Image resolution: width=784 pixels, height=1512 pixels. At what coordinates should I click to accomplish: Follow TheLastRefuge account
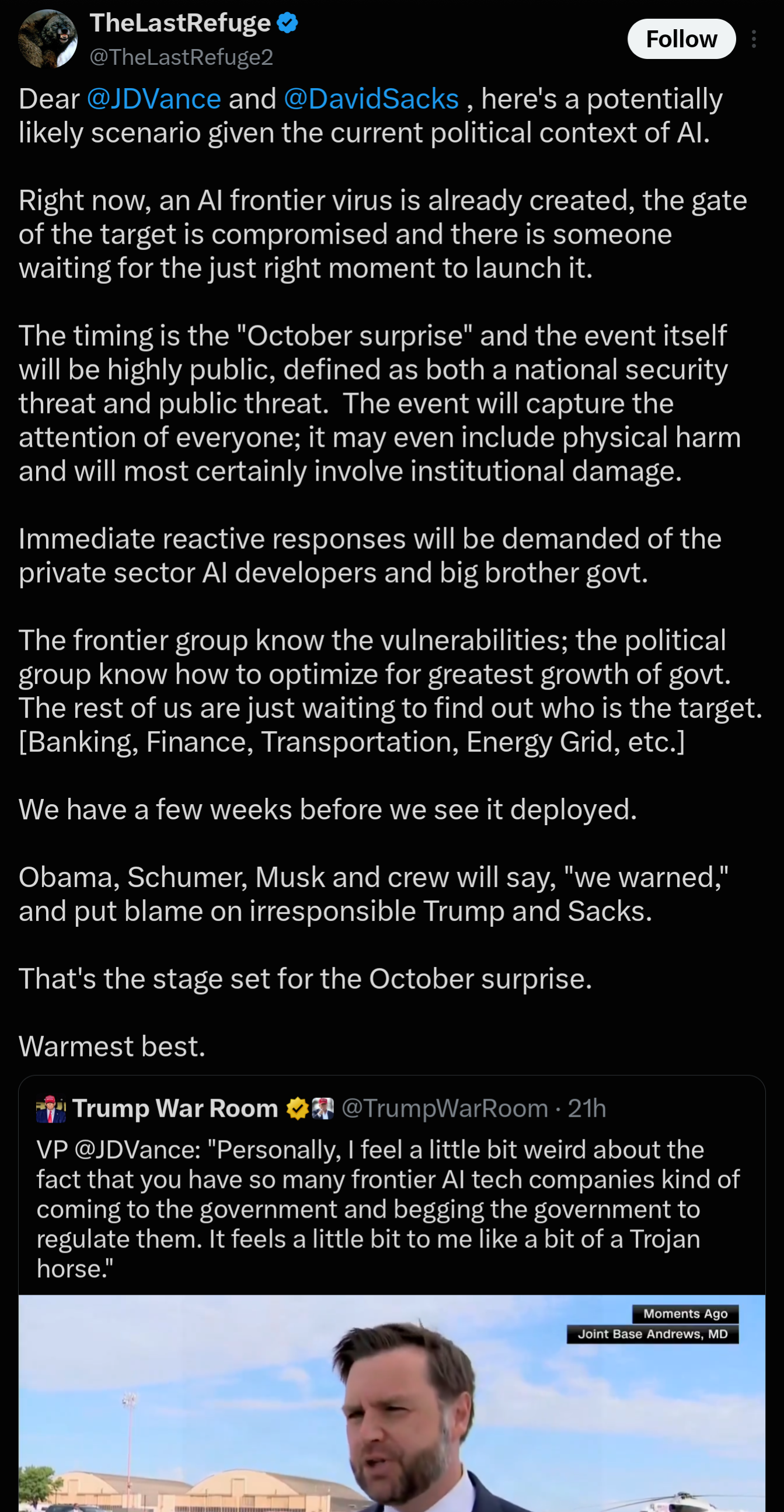(x=681, y=39)
